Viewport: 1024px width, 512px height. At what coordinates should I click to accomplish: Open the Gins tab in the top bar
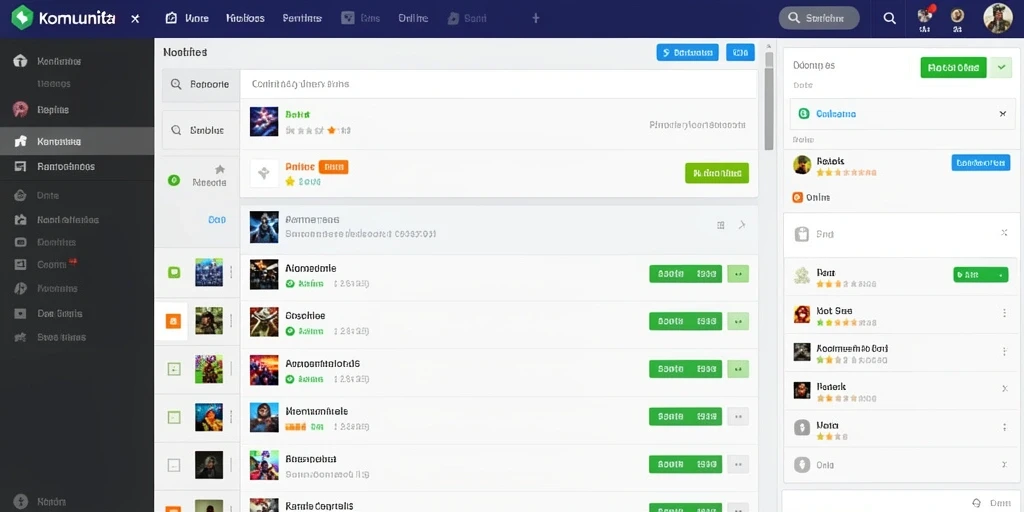click(360, 18)
